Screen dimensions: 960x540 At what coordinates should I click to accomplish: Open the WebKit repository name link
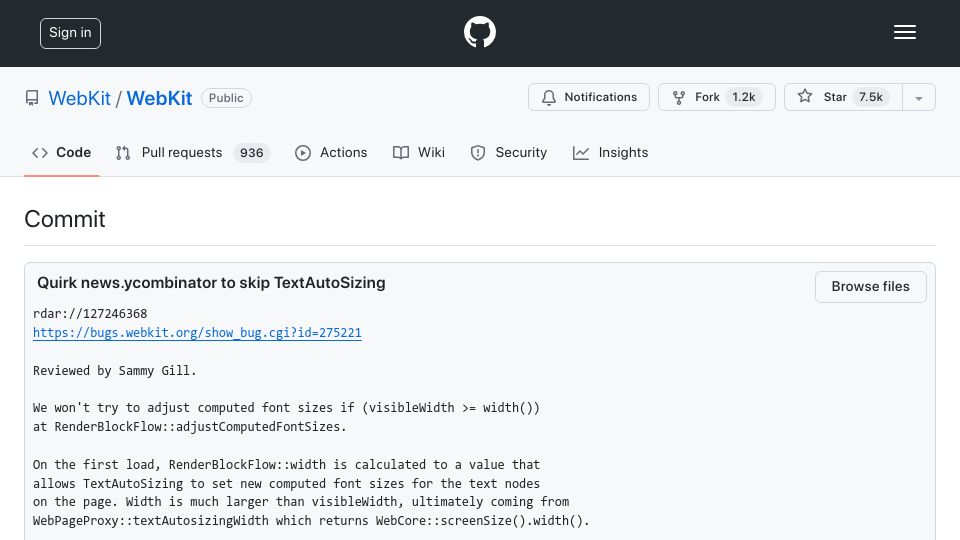point(159,98)
